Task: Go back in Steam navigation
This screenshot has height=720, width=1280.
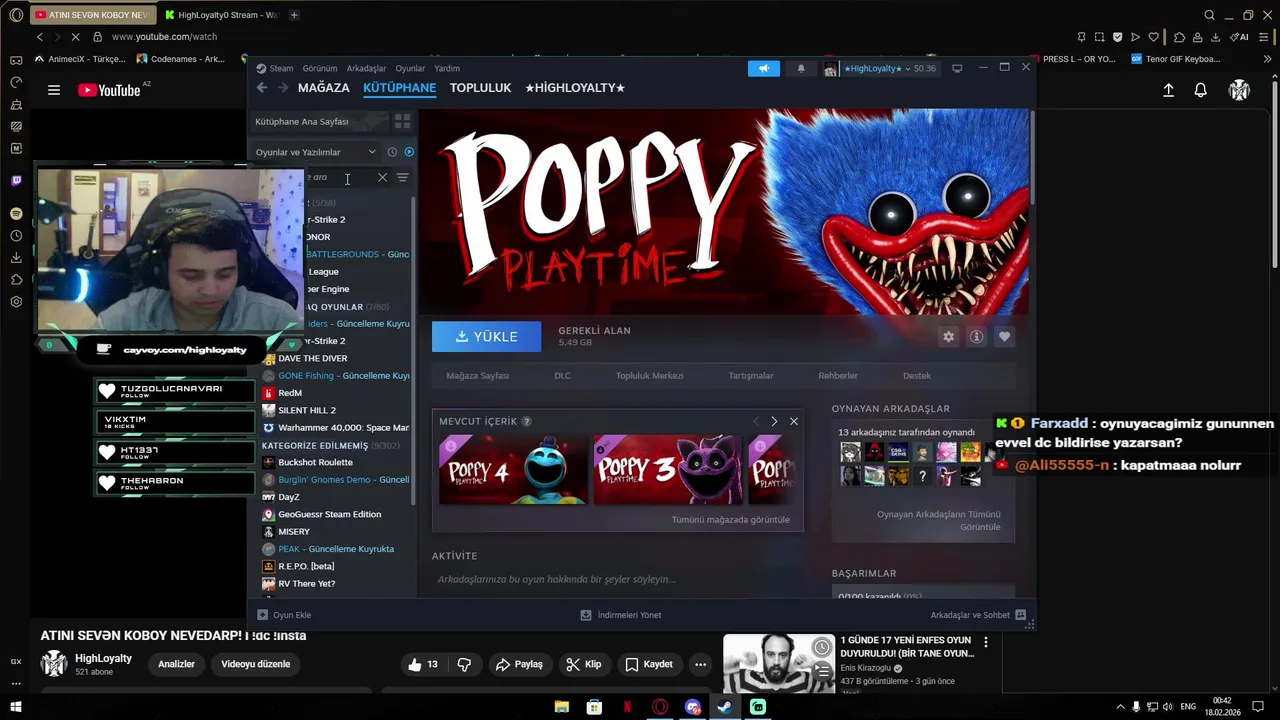Action: click(x=262, y=88)
